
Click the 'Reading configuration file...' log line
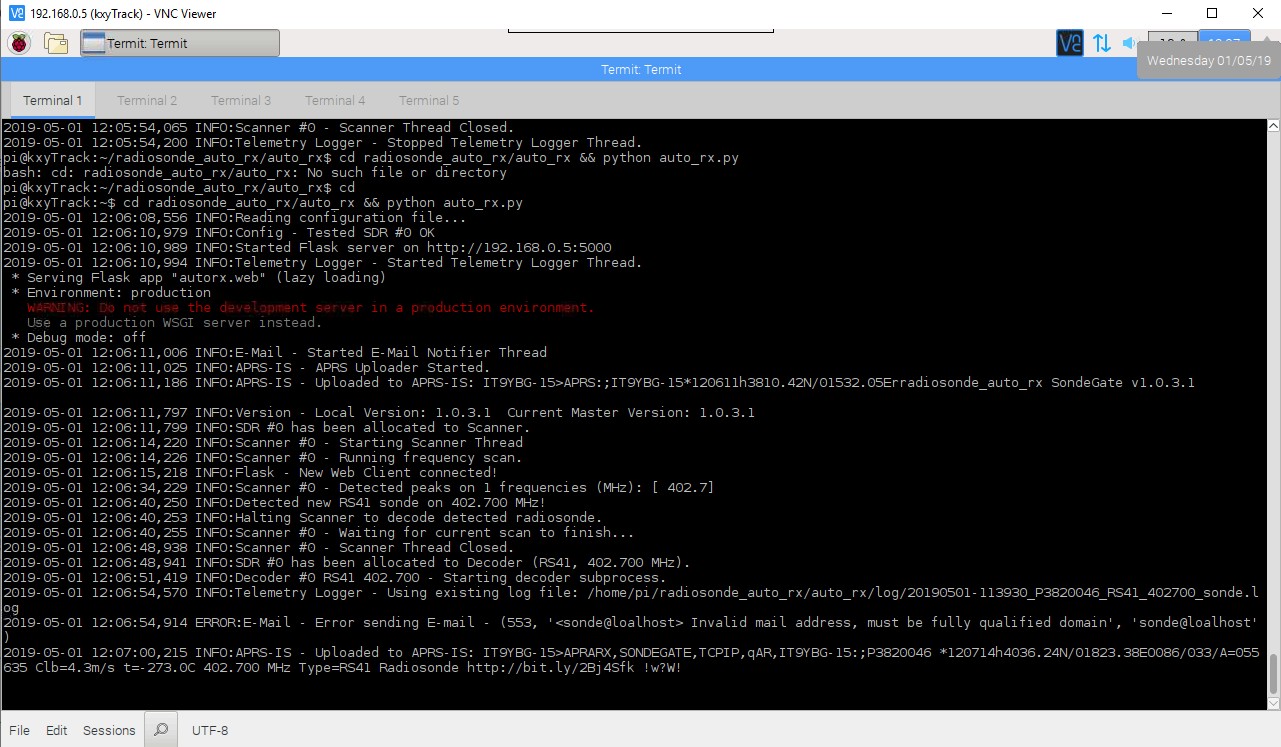pyautogui.click(x=235, y=217)
